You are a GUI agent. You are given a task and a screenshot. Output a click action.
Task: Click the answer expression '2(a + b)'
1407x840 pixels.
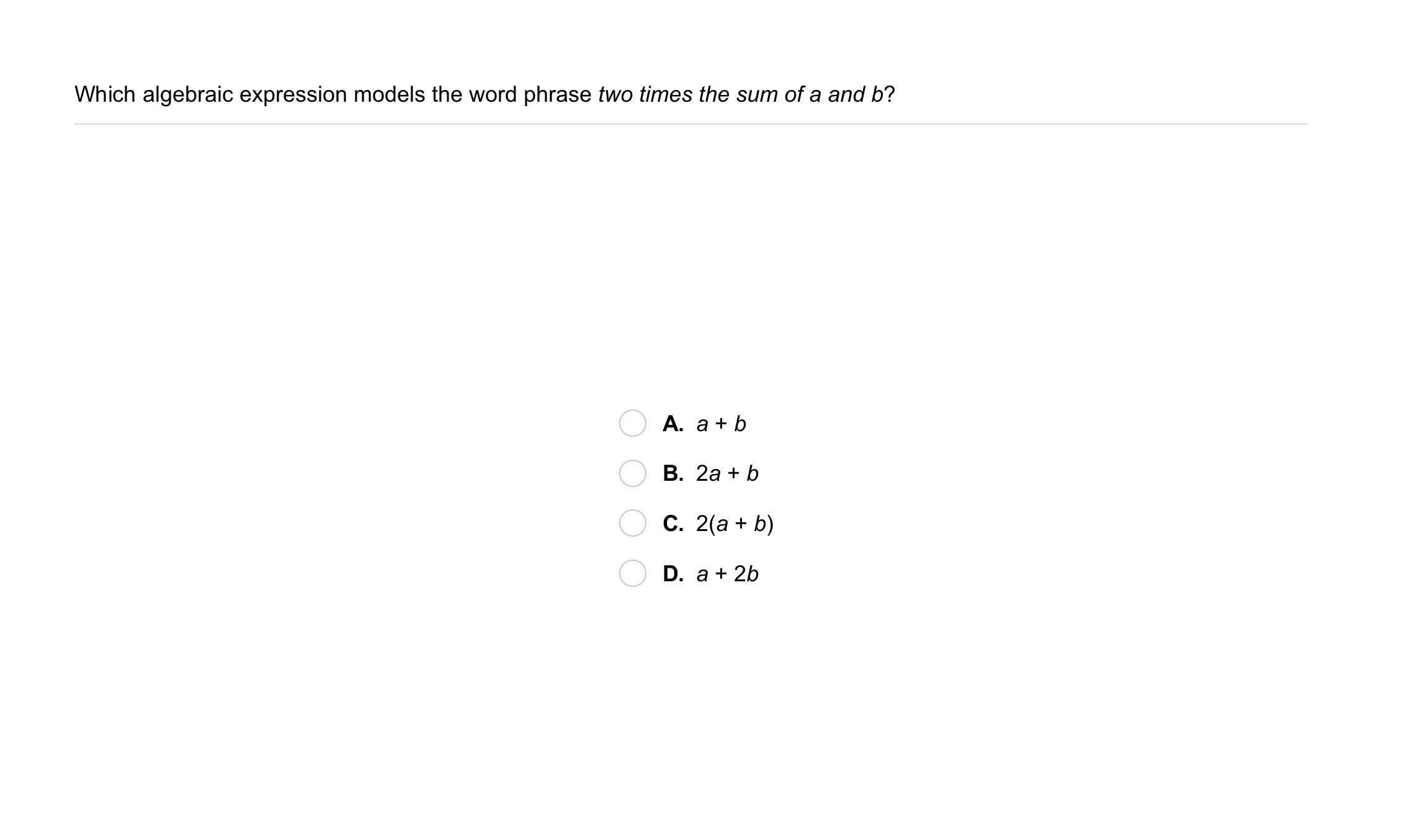coord(735,524)
